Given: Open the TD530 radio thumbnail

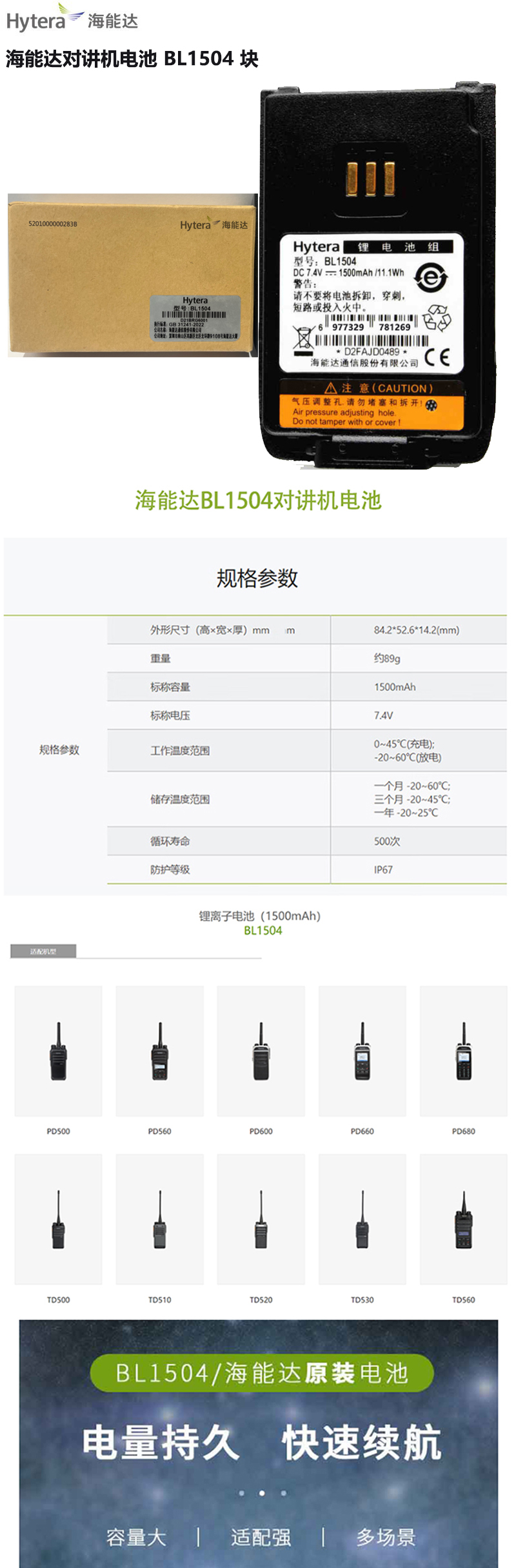Looking at the screenshot, I should pyautogui.click(x=362, y=1219).
